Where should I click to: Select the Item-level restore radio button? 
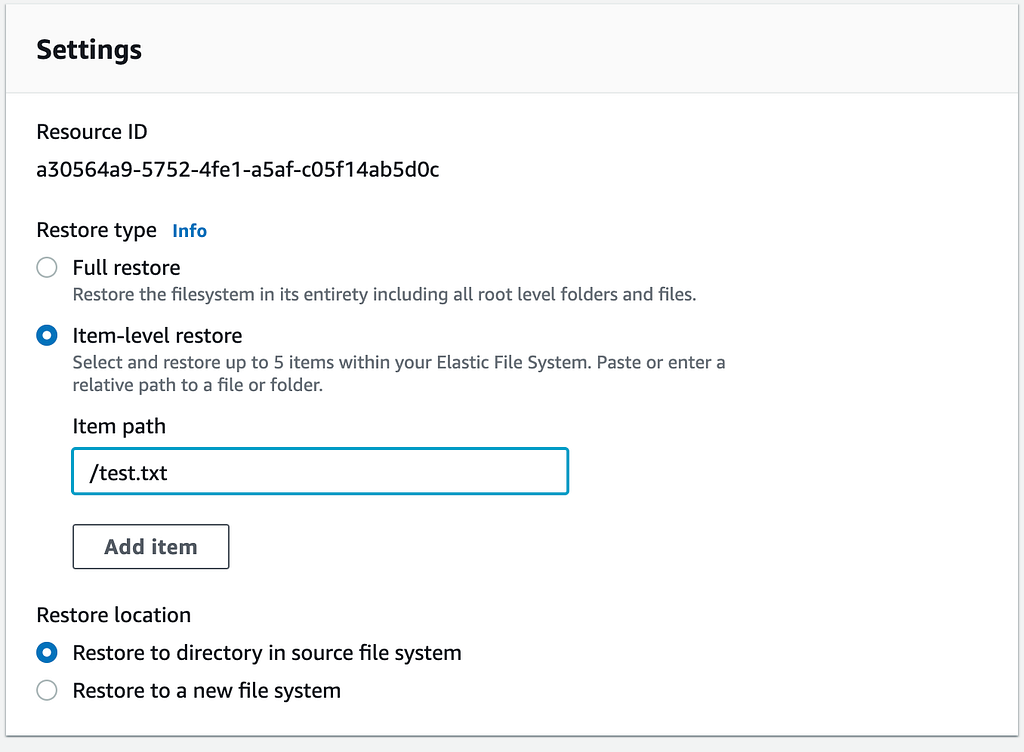pyautogui.click(x=47, y=336)
